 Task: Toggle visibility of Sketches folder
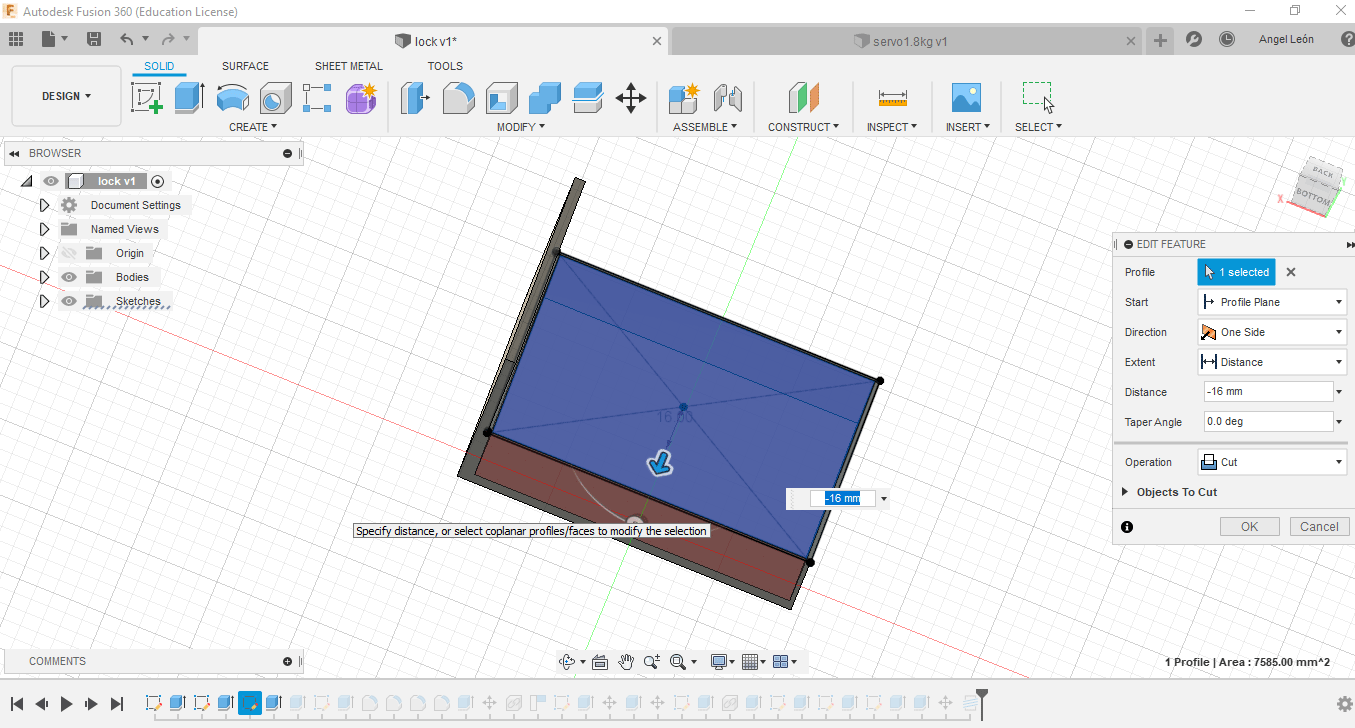coord(69,301)
